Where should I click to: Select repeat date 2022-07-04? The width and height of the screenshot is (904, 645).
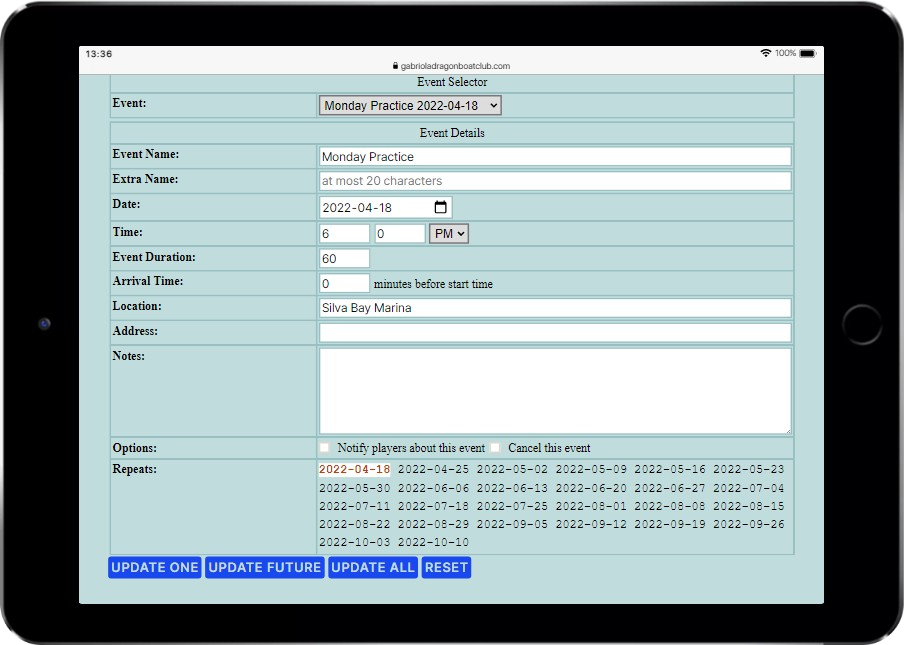pyautogui.click(x=748, y=488)
